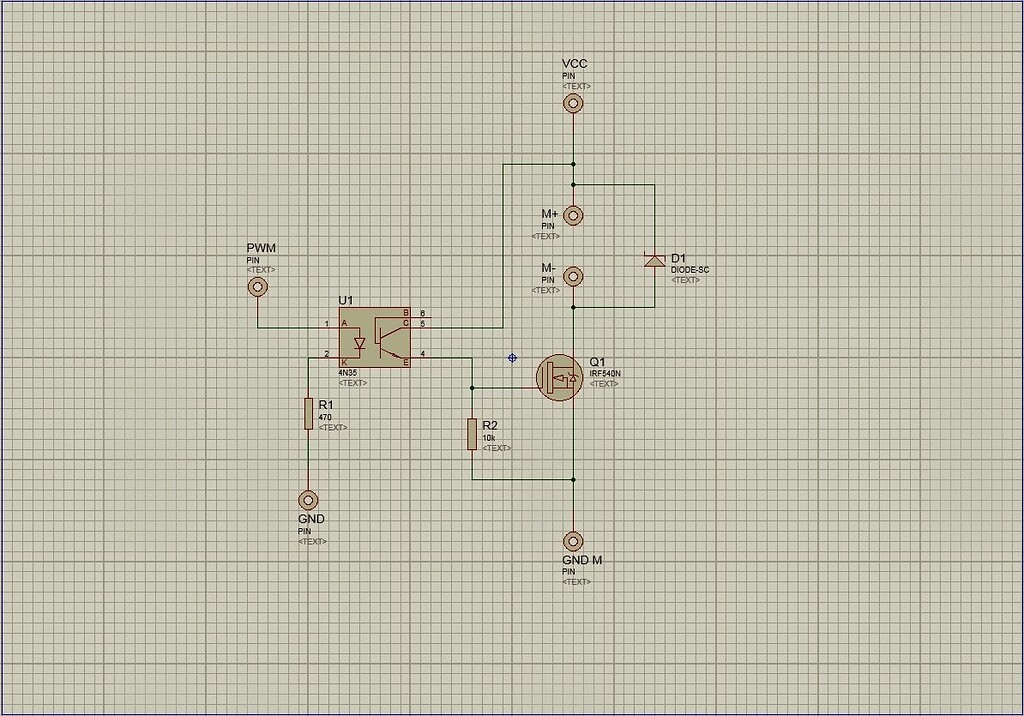This screenshot has width=1024, height=716.
Task: Select the flyback diode D1
Action: tap(655, 262)
